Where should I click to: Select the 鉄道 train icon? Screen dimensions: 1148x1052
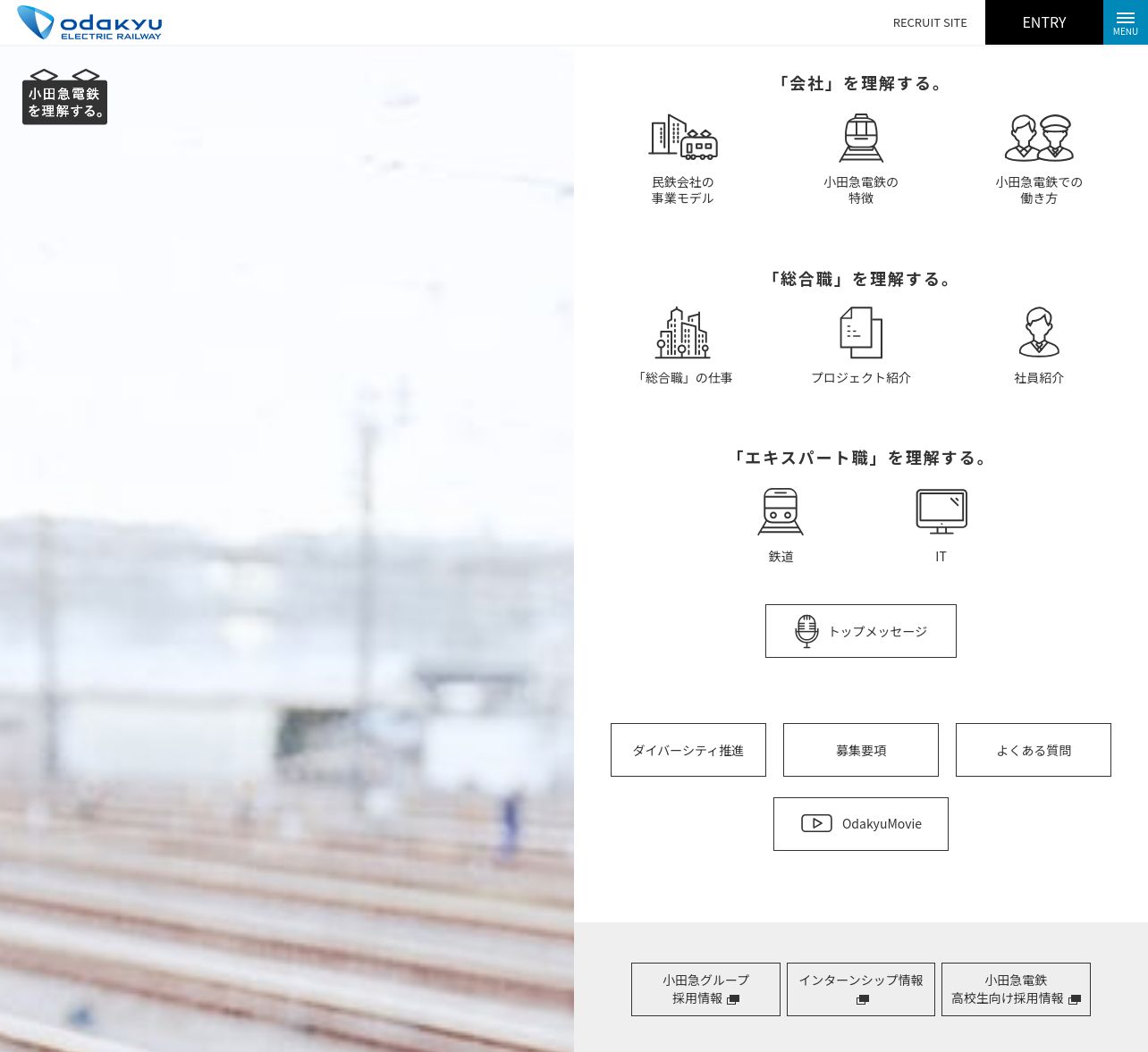[781, 511]
